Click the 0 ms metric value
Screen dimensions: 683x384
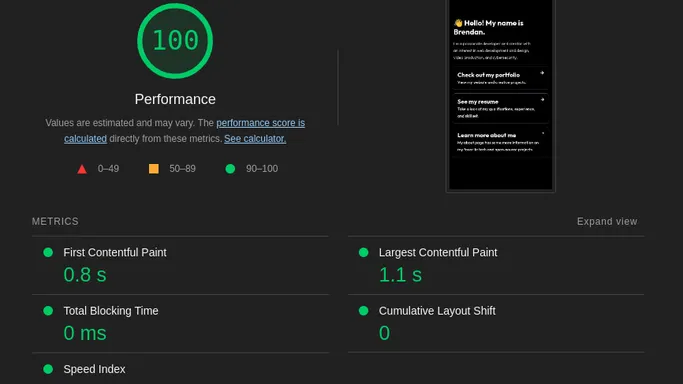85,333
